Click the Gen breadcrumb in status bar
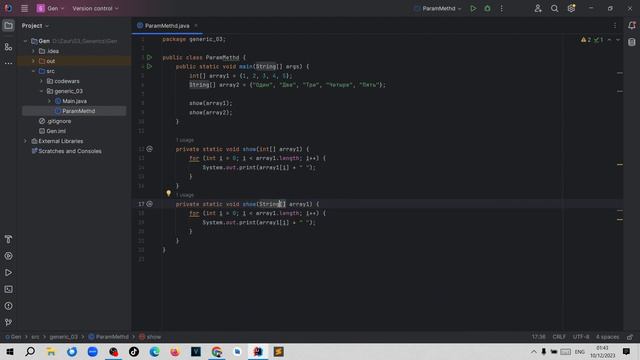640x360 pixels. (13, 337)
